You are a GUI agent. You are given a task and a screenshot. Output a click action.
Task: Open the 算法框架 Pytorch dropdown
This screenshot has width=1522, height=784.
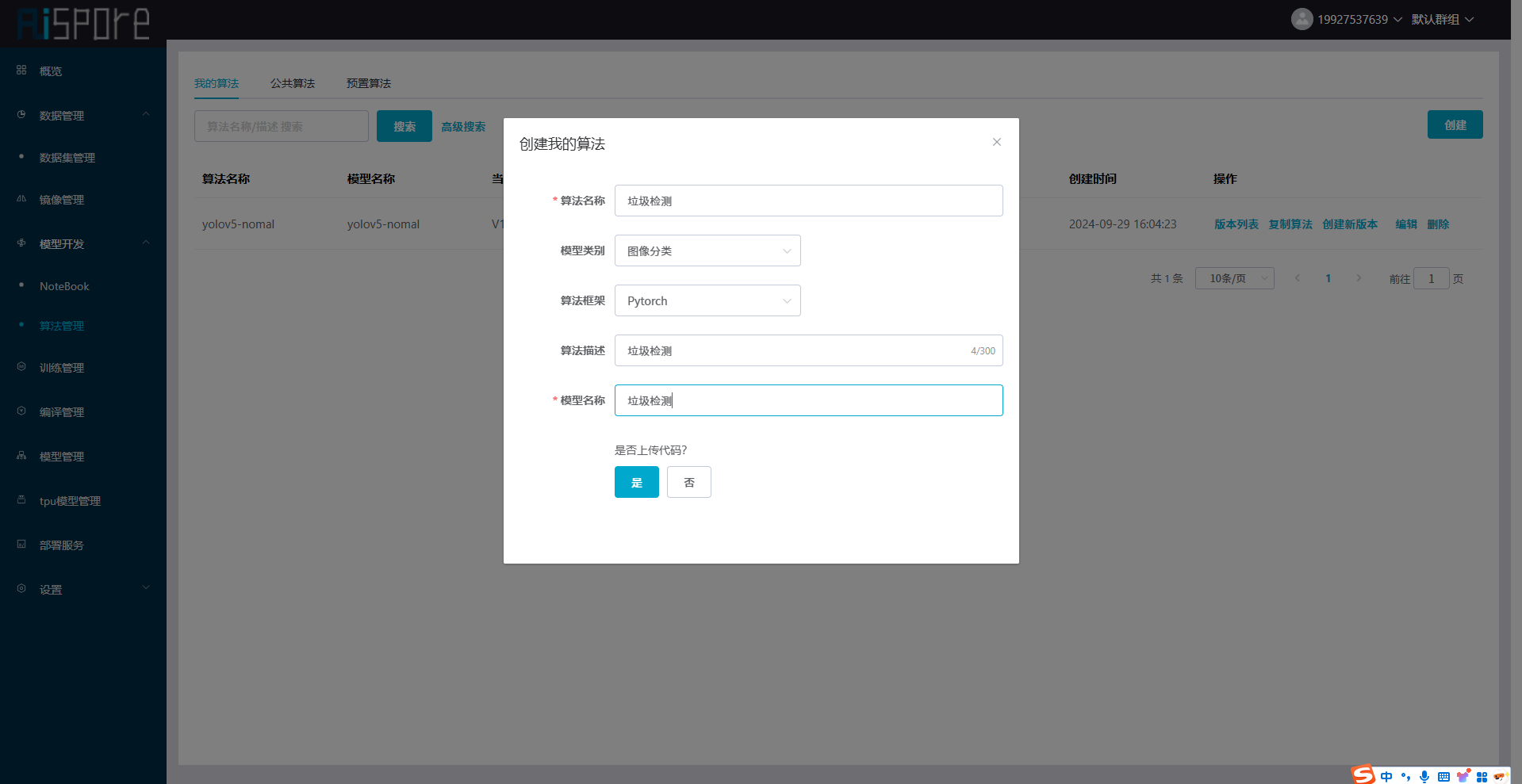point(707,300)
